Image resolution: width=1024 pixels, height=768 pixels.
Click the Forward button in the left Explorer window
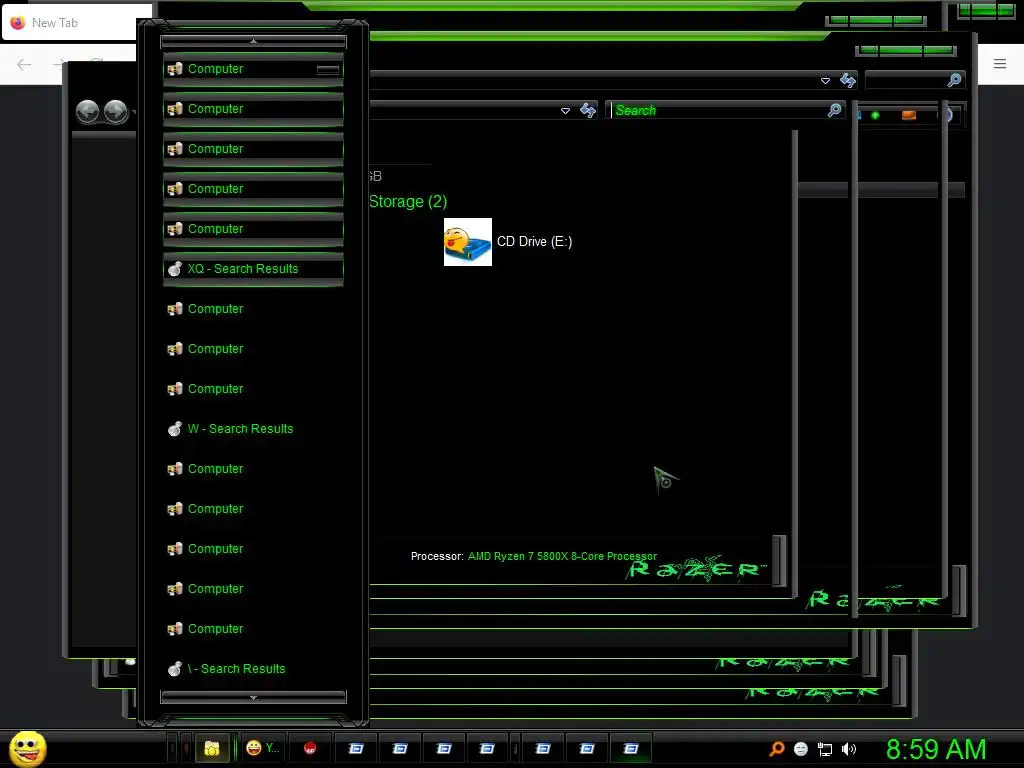(116, 112)
